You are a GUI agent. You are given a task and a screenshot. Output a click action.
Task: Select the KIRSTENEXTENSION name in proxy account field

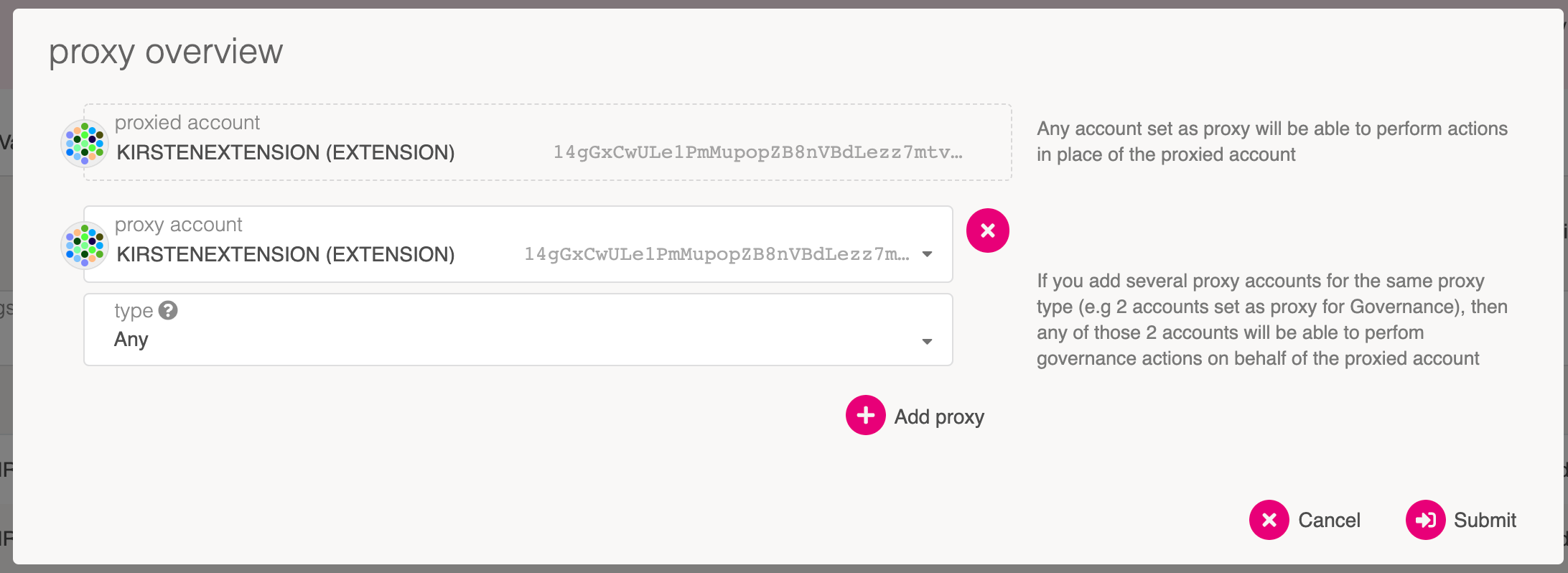pos(286,254)
